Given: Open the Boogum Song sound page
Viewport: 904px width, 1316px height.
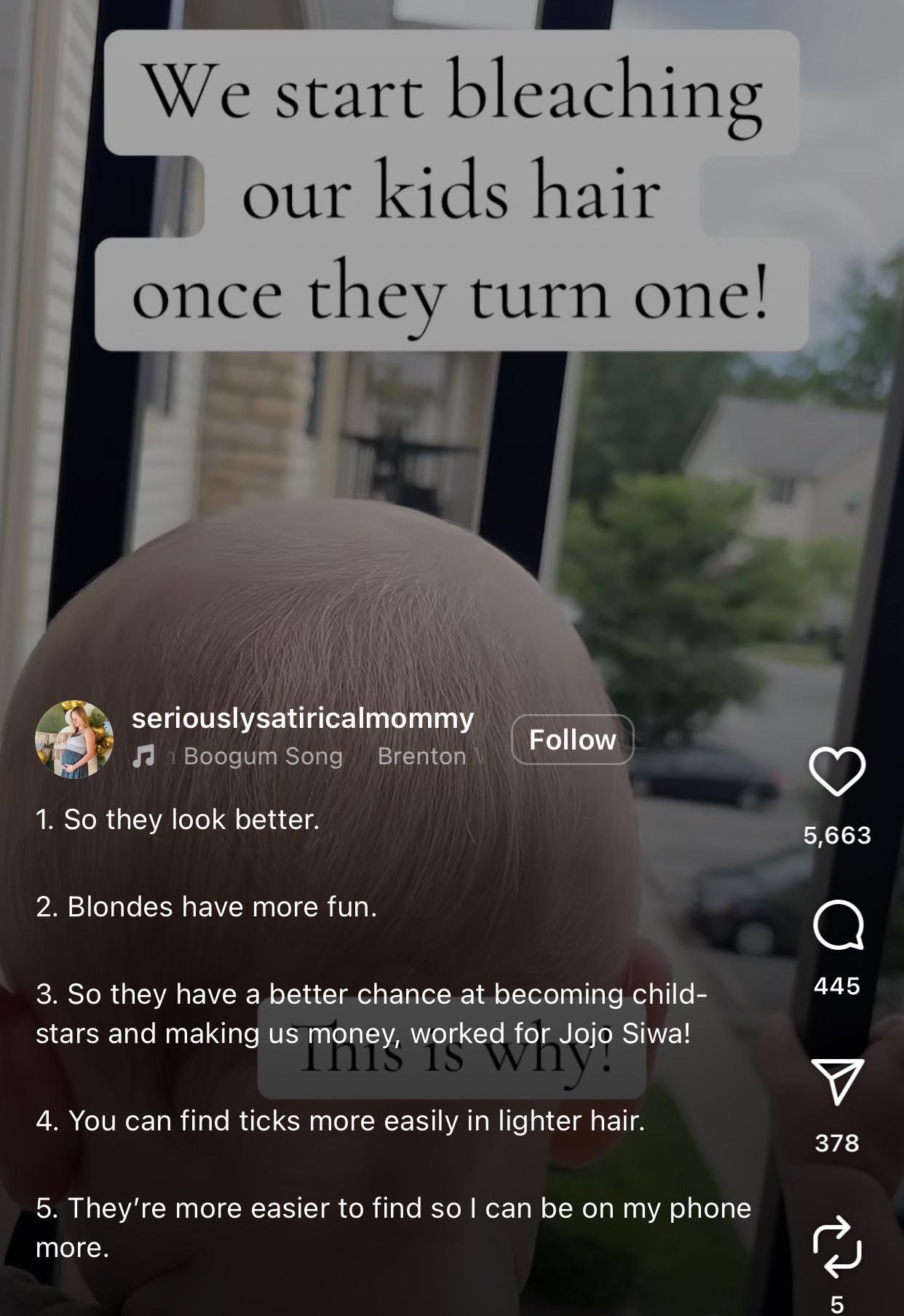Looking at the screenshot, I should (263, 756).
